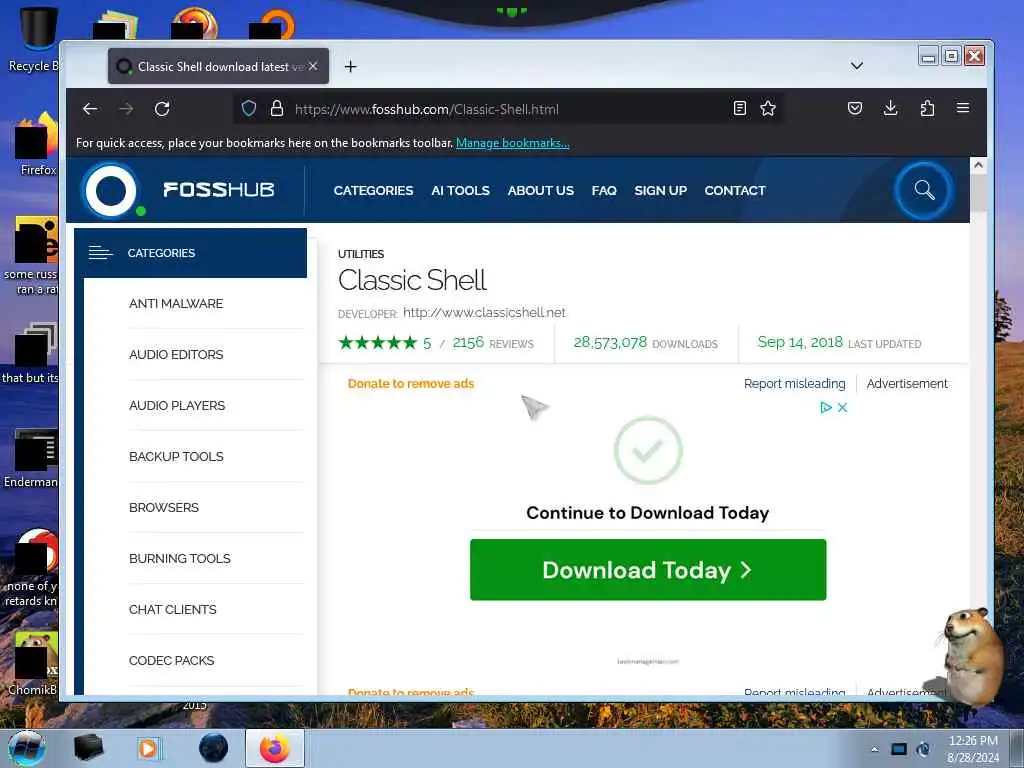This screenshot has height=768, width=1024.
Task: Close the Classic Shell tab
Action: tap(313, 66)
